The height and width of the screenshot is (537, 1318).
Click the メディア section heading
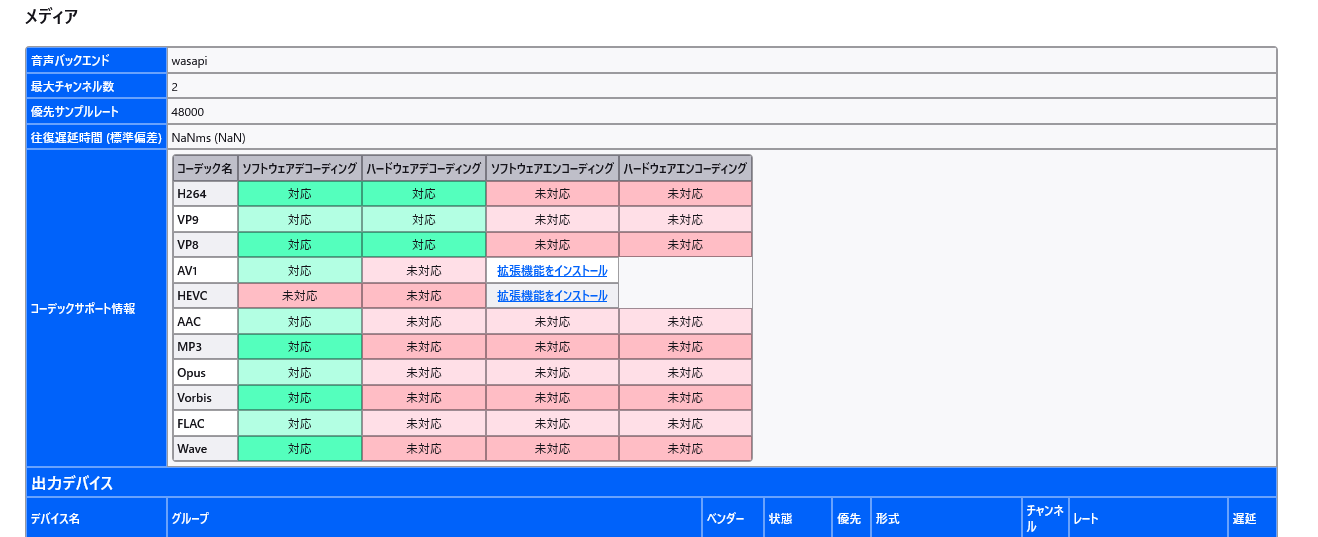tap(51, 16)
